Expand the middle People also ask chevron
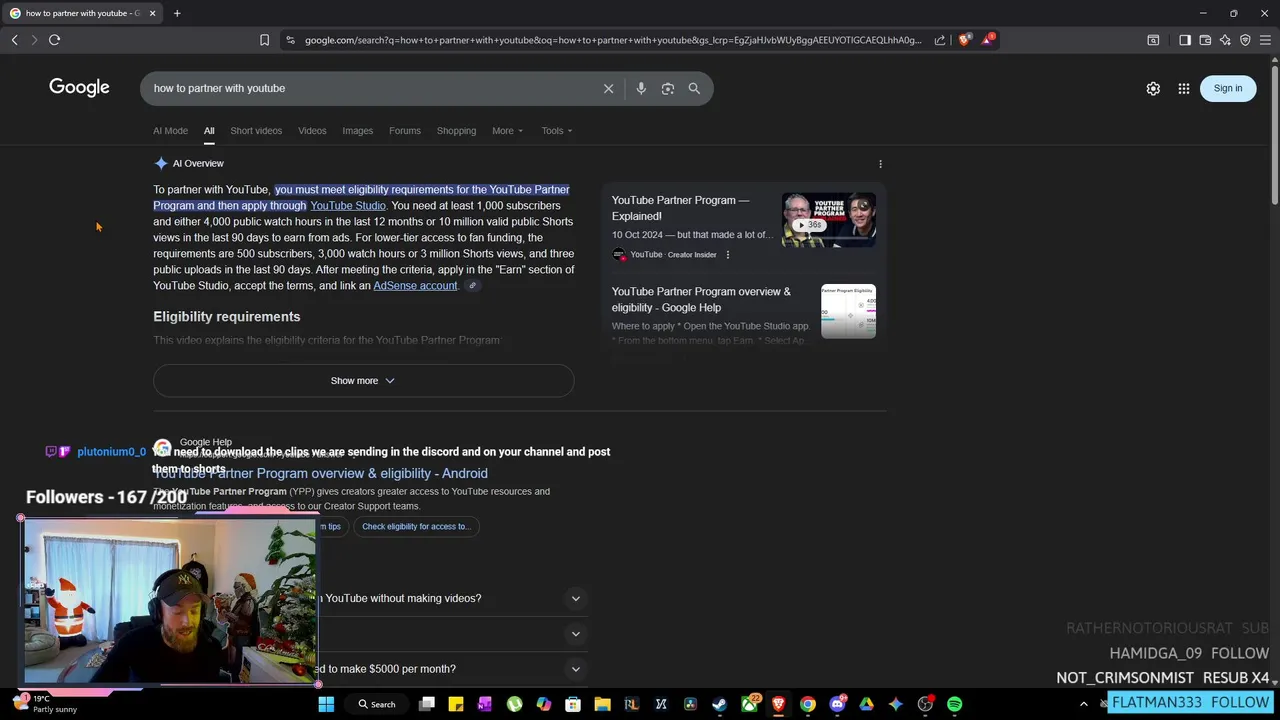The image size is (1280, 720). point(575,633)
